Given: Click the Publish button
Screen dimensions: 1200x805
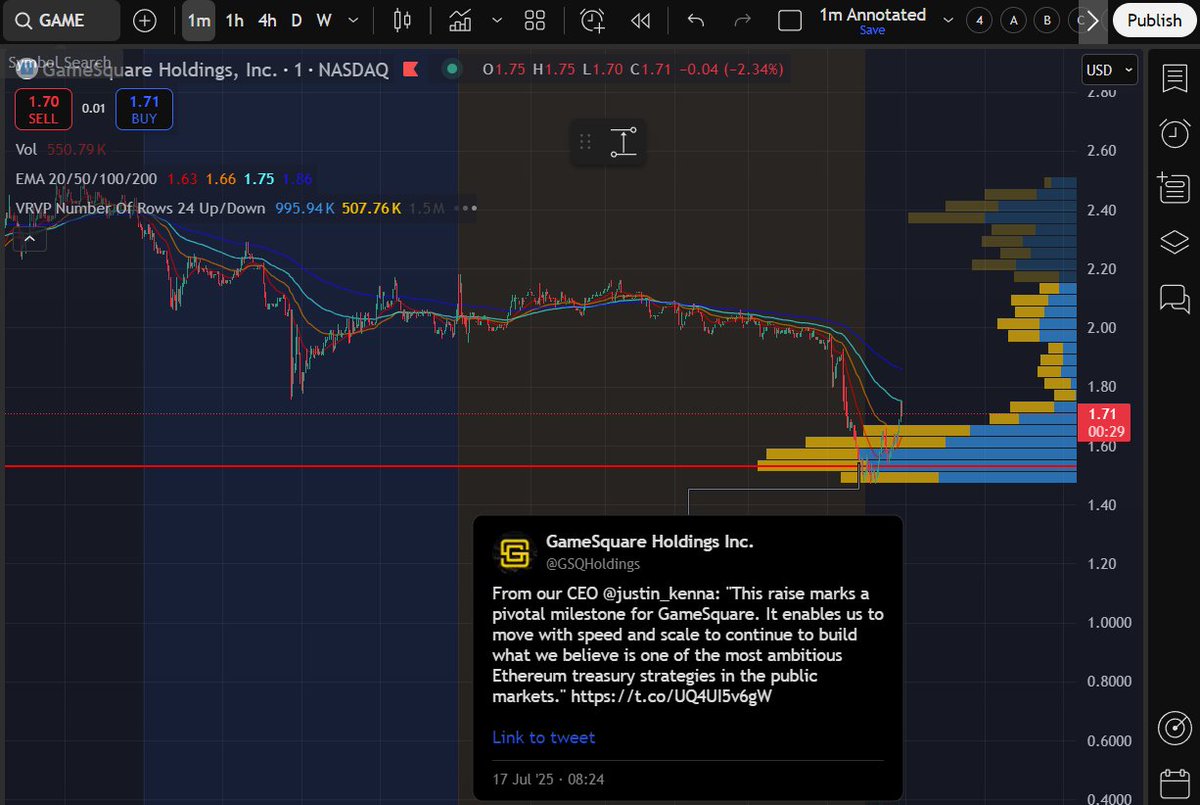Looking at the screenshot, I should 1154,20.
